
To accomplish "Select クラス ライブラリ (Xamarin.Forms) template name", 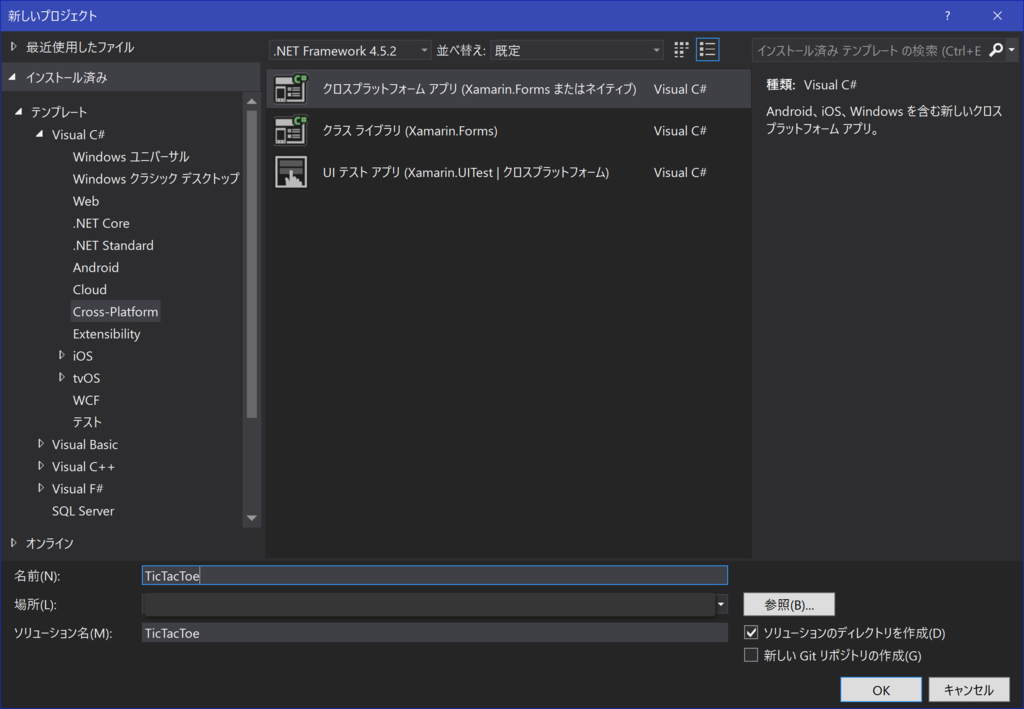I will 410,131.
